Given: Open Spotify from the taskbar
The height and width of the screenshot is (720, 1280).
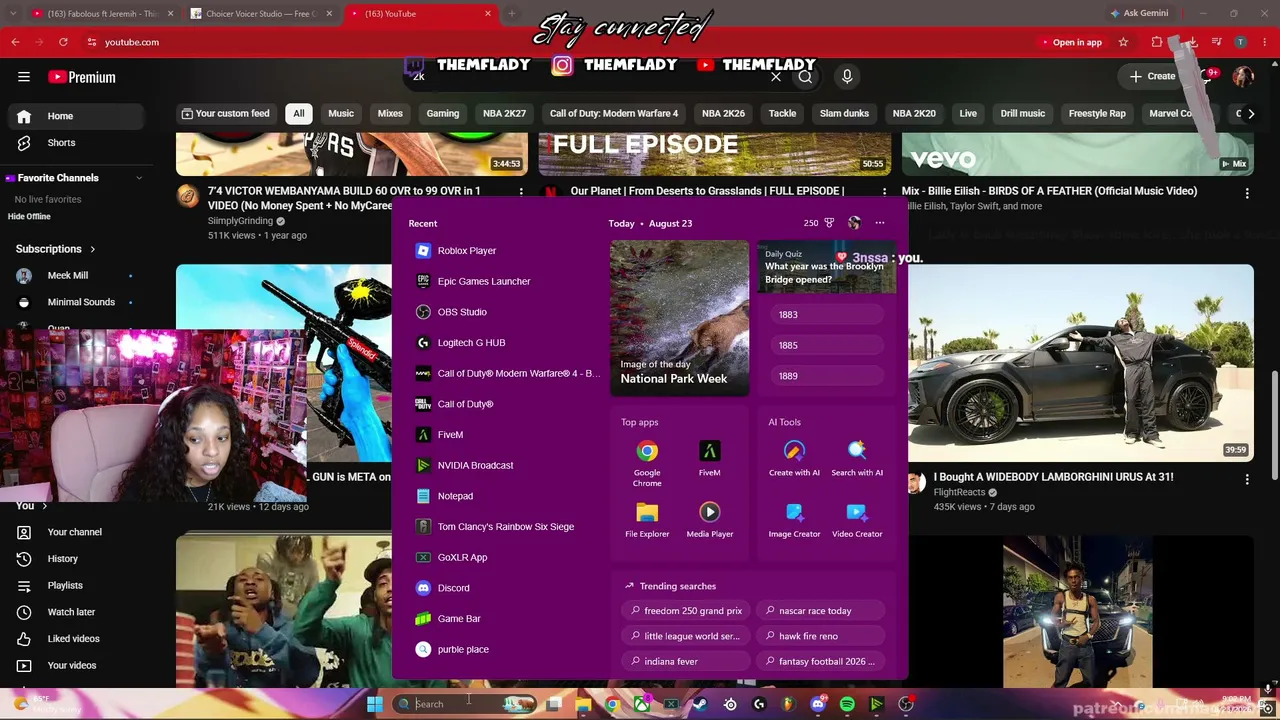Looking at the screenshot, I should [847, 704].
